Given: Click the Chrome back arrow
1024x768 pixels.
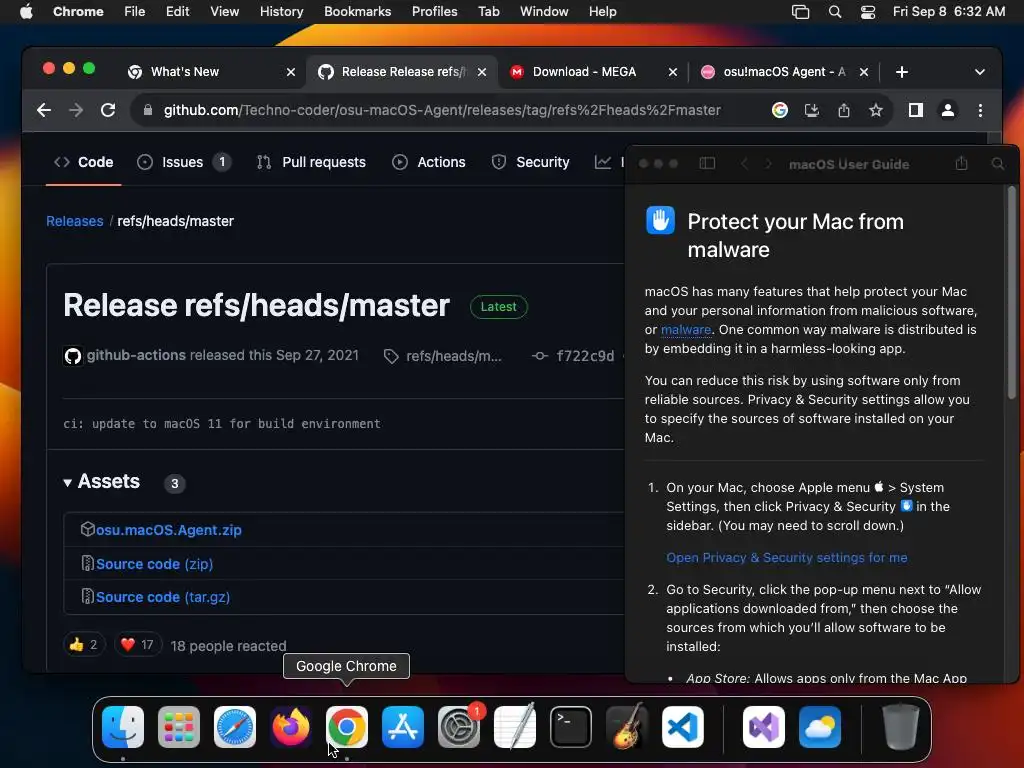Looking at the screenshot, I should [x=44, y=110].
